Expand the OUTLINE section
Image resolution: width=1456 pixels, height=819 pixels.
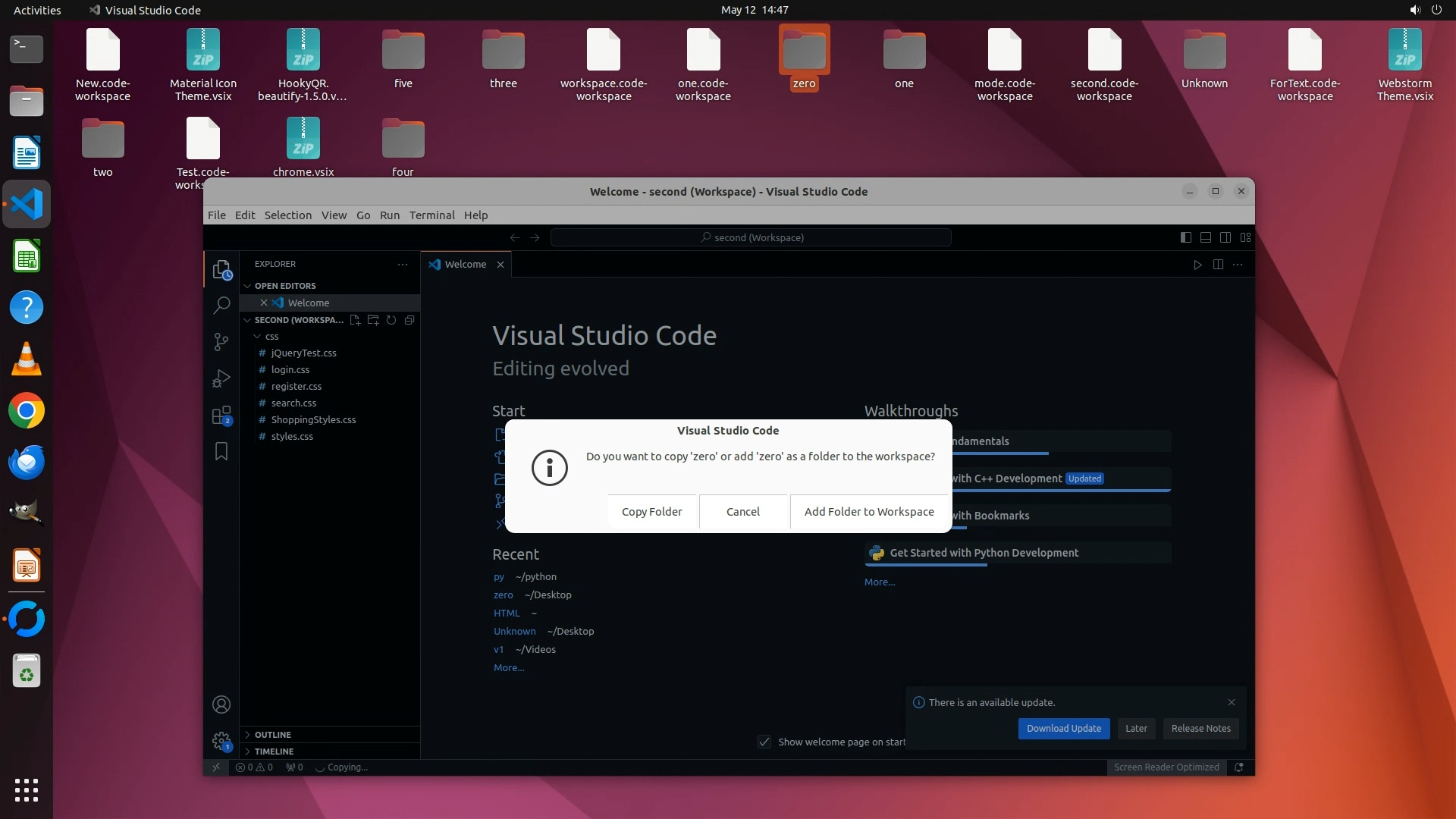273,735
